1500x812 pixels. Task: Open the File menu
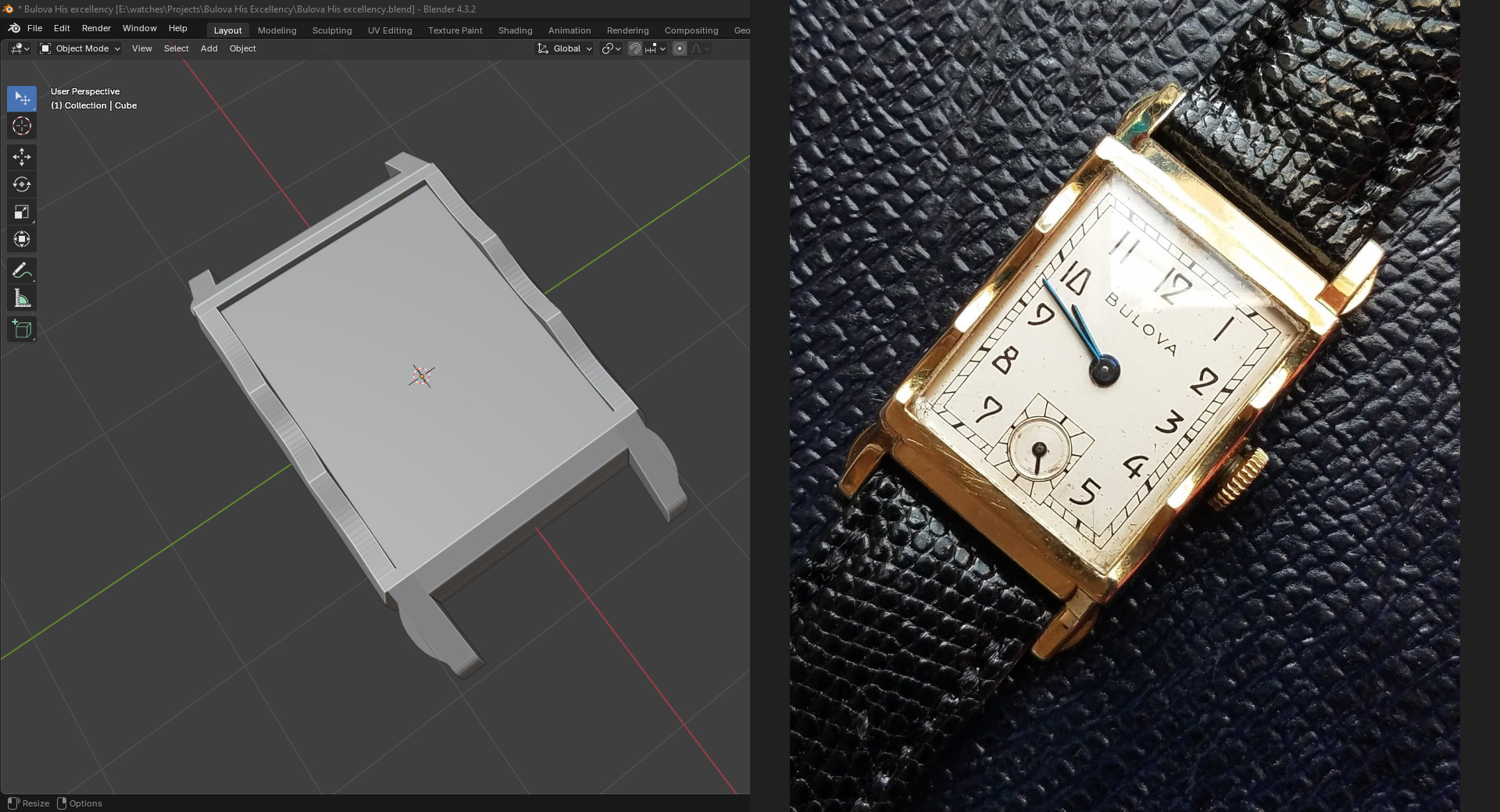(34, 28)
